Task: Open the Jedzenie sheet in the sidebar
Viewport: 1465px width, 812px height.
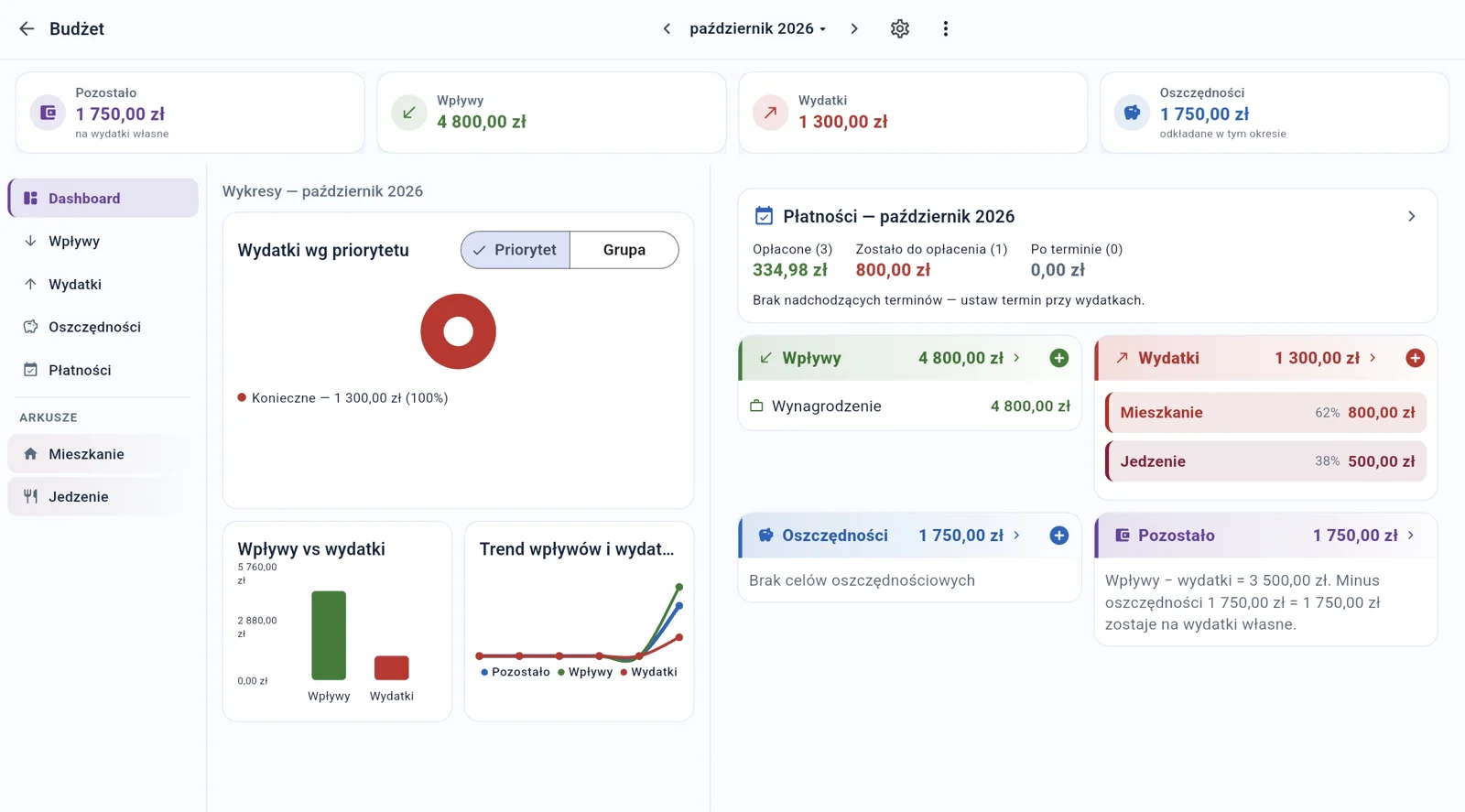Action: pos(103,496)
